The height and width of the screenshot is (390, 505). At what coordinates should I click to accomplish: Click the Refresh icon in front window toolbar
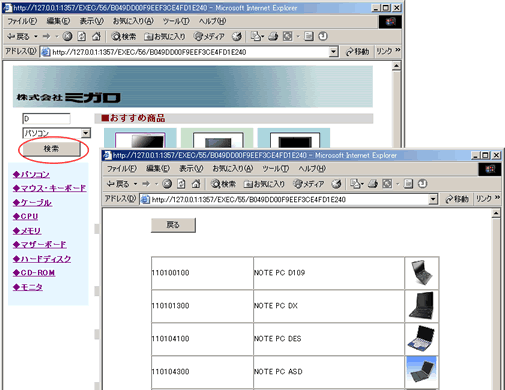point(181,184)
